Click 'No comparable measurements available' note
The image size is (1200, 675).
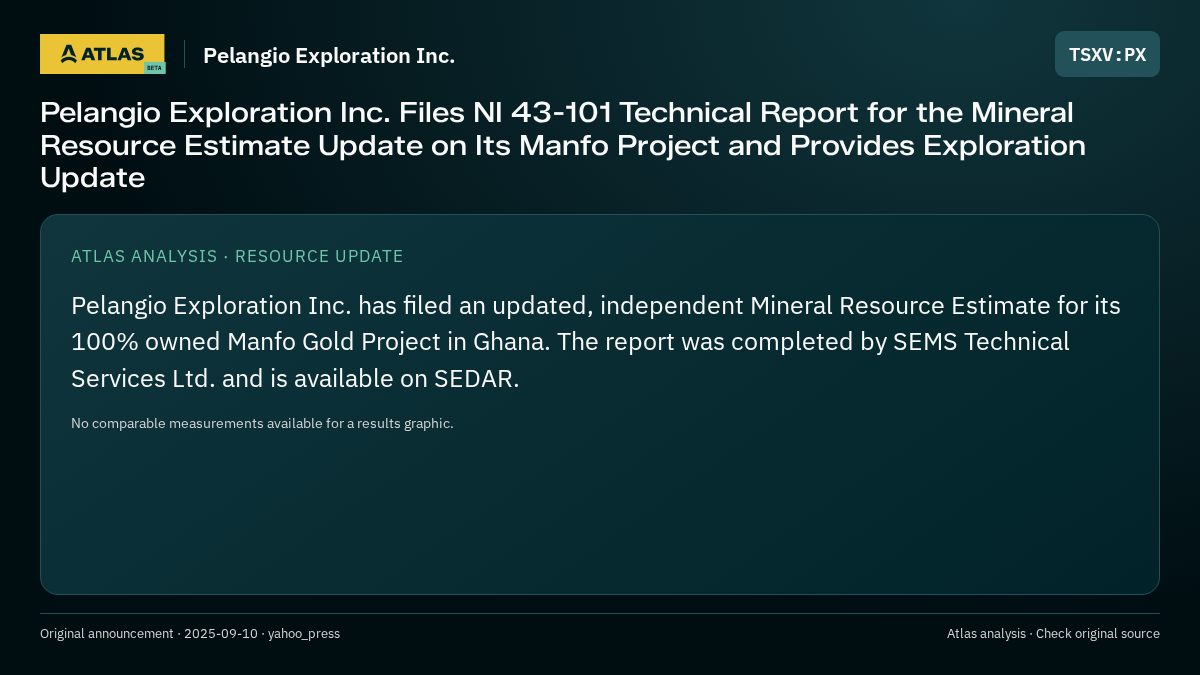pyautogui.click(x=262, y=423)
